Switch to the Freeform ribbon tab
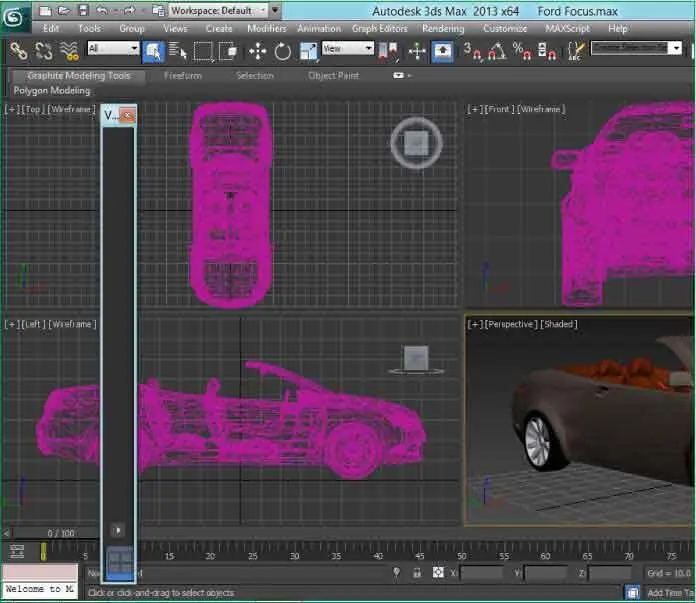This screenshot has height=603, width=696. click(182, 76)
